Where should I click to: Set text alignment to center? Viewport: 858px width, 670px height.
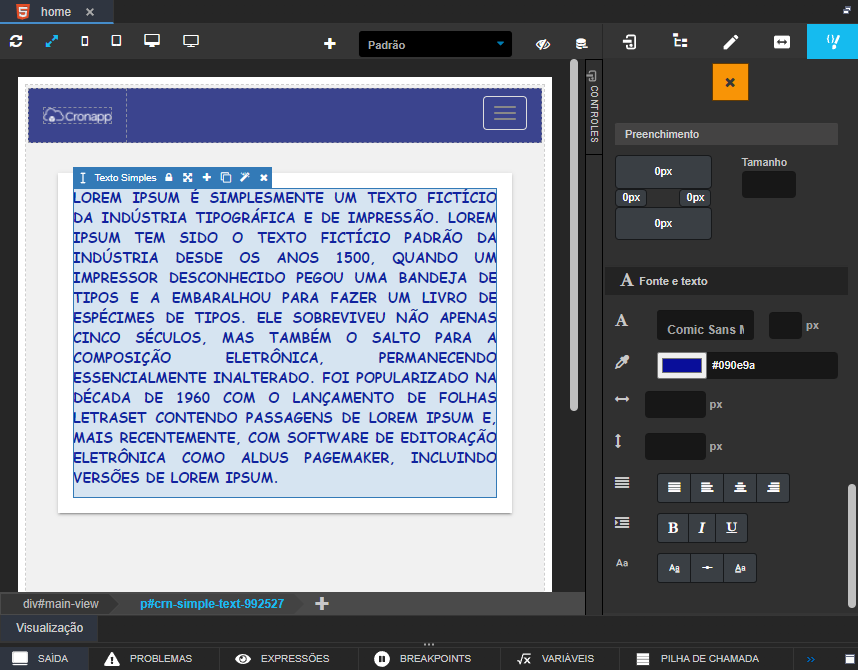click(x=740, y=487)
